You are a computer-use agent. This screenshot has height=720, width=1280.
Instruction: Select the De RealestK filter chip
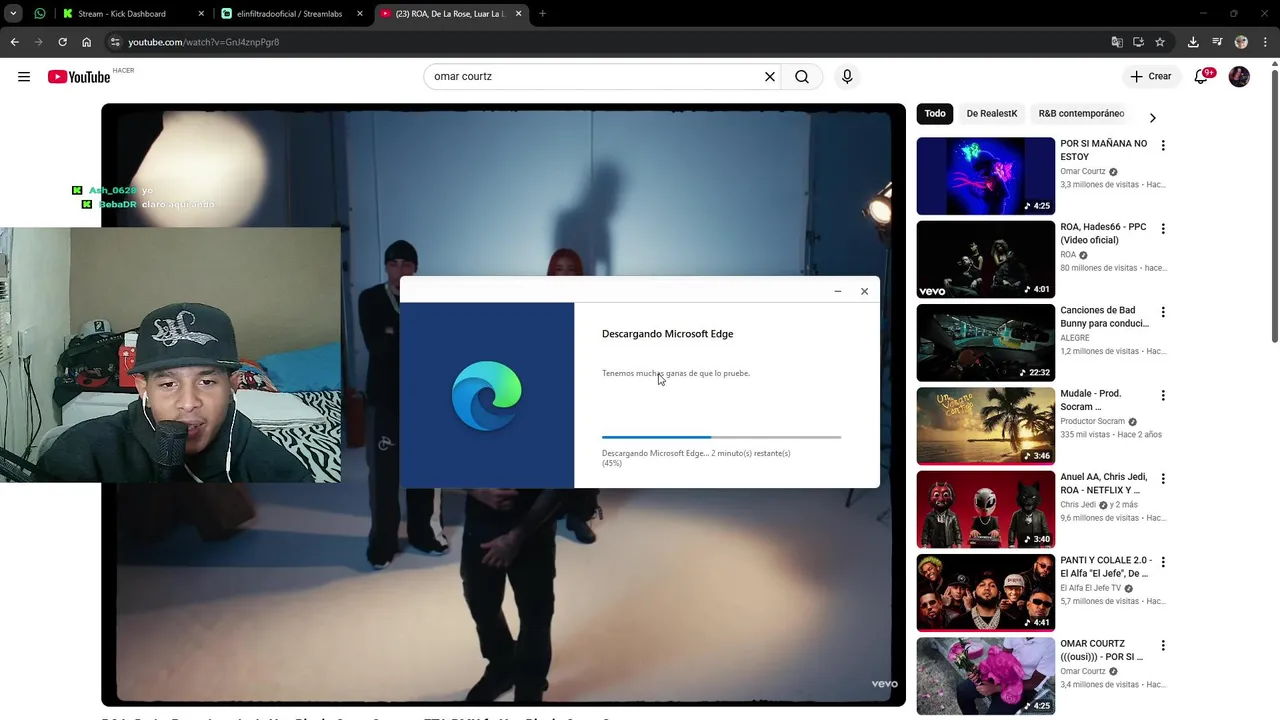click(x=992, y=114)
